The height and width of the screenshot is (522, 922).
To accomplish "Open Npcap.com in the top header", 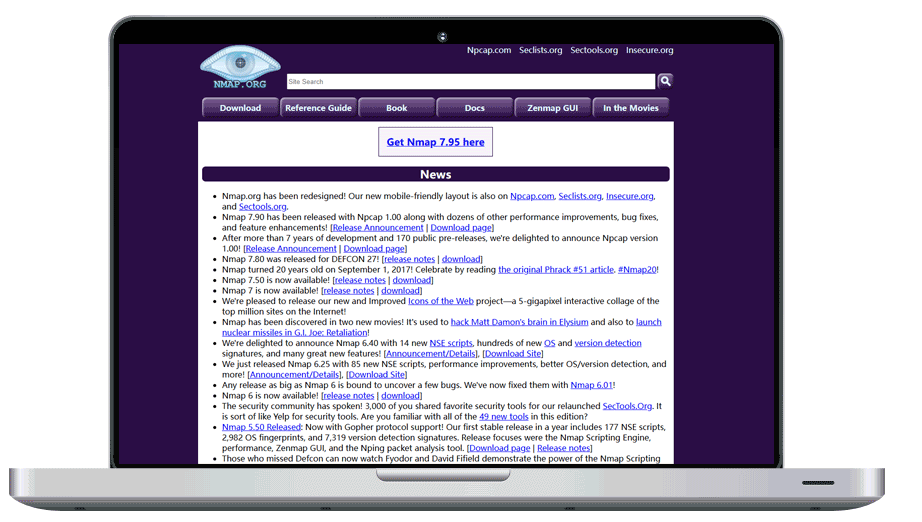I will [489, 50].
